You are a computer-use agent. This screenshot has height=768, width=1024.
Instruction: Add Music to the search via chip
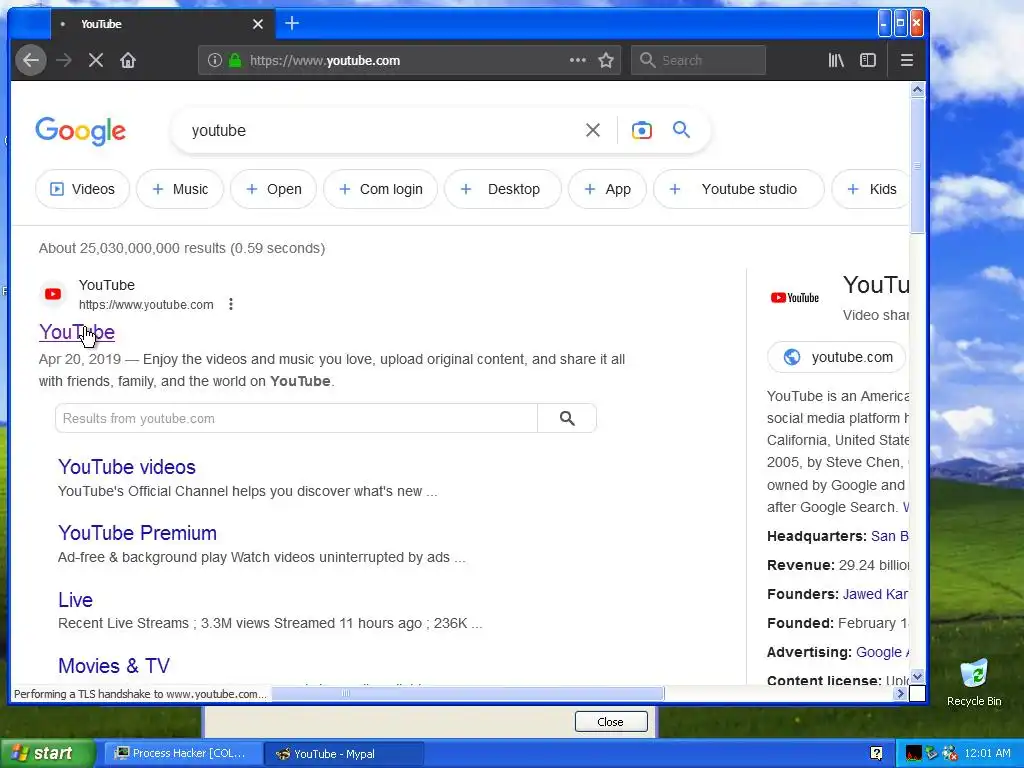click(x=180, y=189)
